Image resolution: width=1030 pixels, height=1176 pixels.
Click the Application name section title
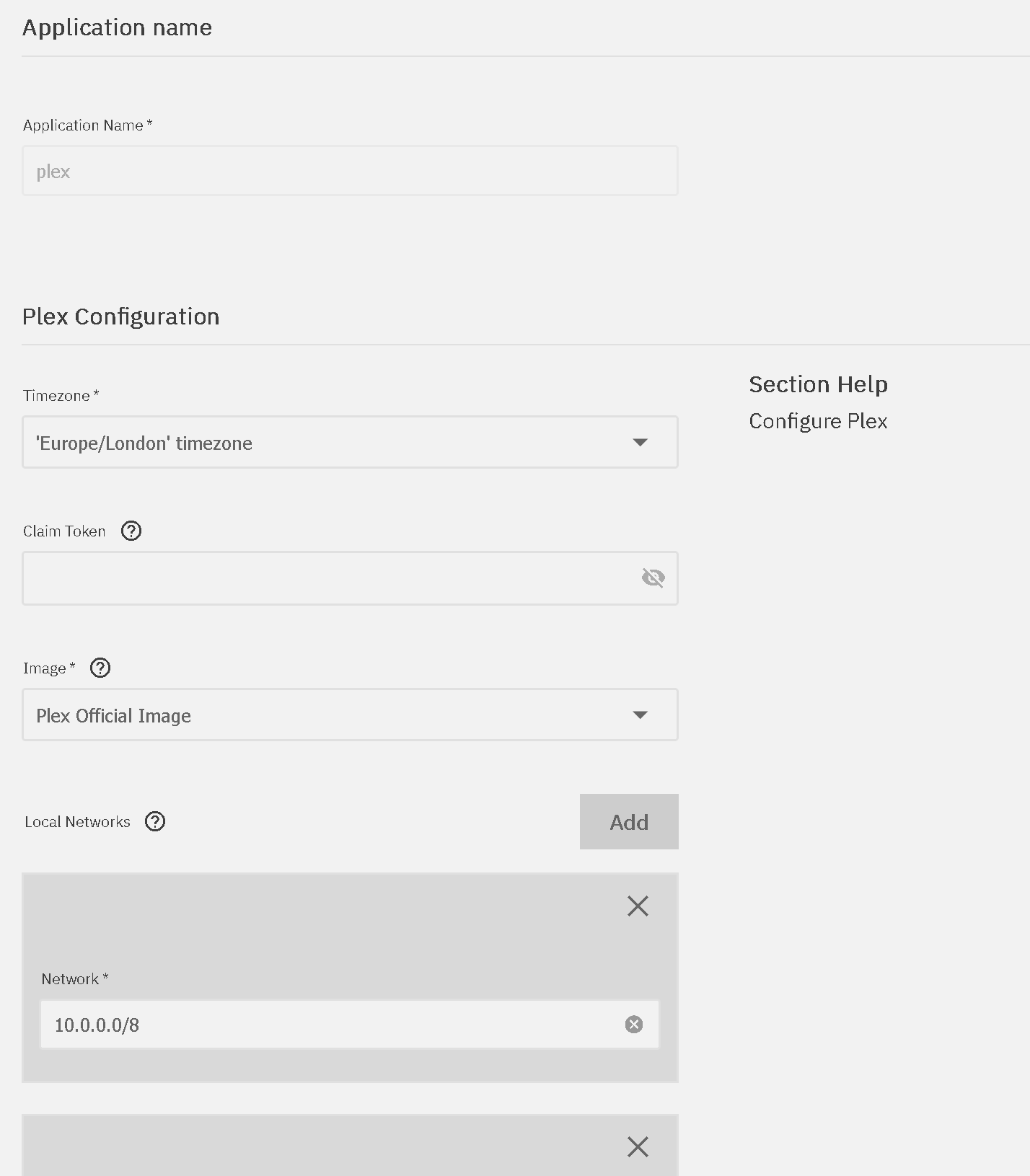click(x=117, y=27)
